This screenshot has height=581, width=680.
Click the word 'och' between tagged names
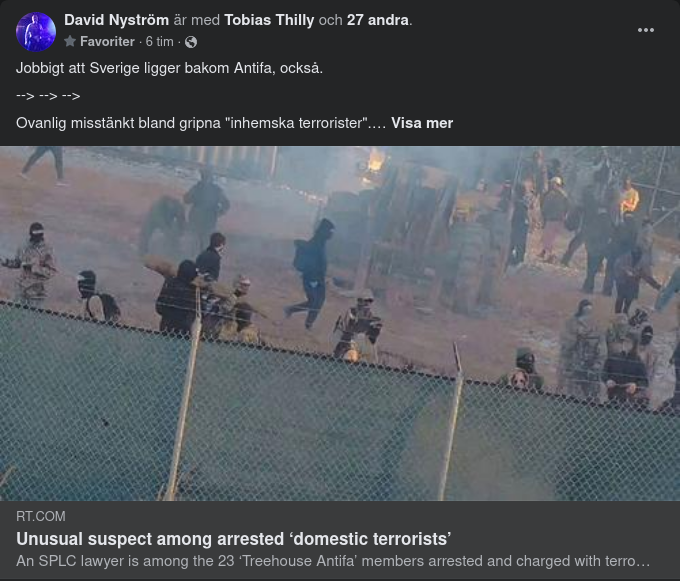330,20
